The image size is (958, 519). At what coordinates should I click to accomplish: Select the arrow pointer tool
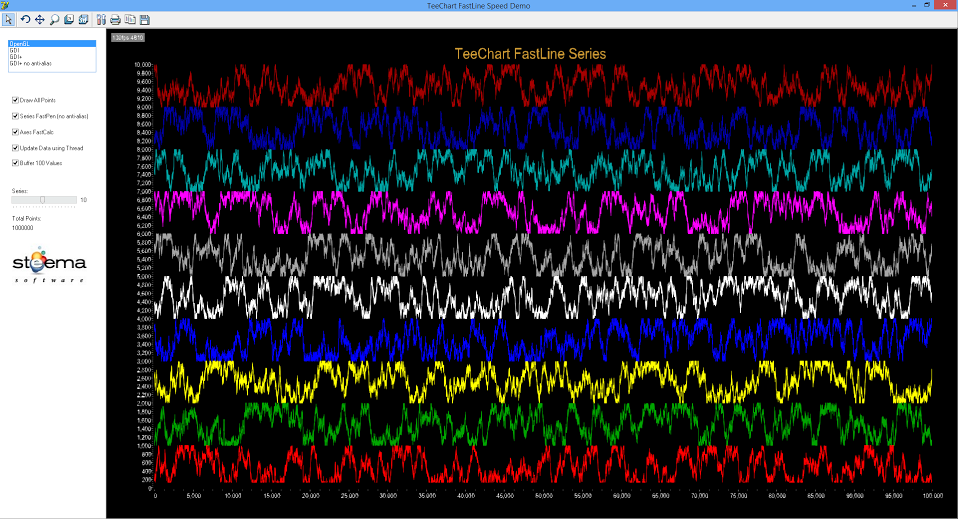pos(9,20)
